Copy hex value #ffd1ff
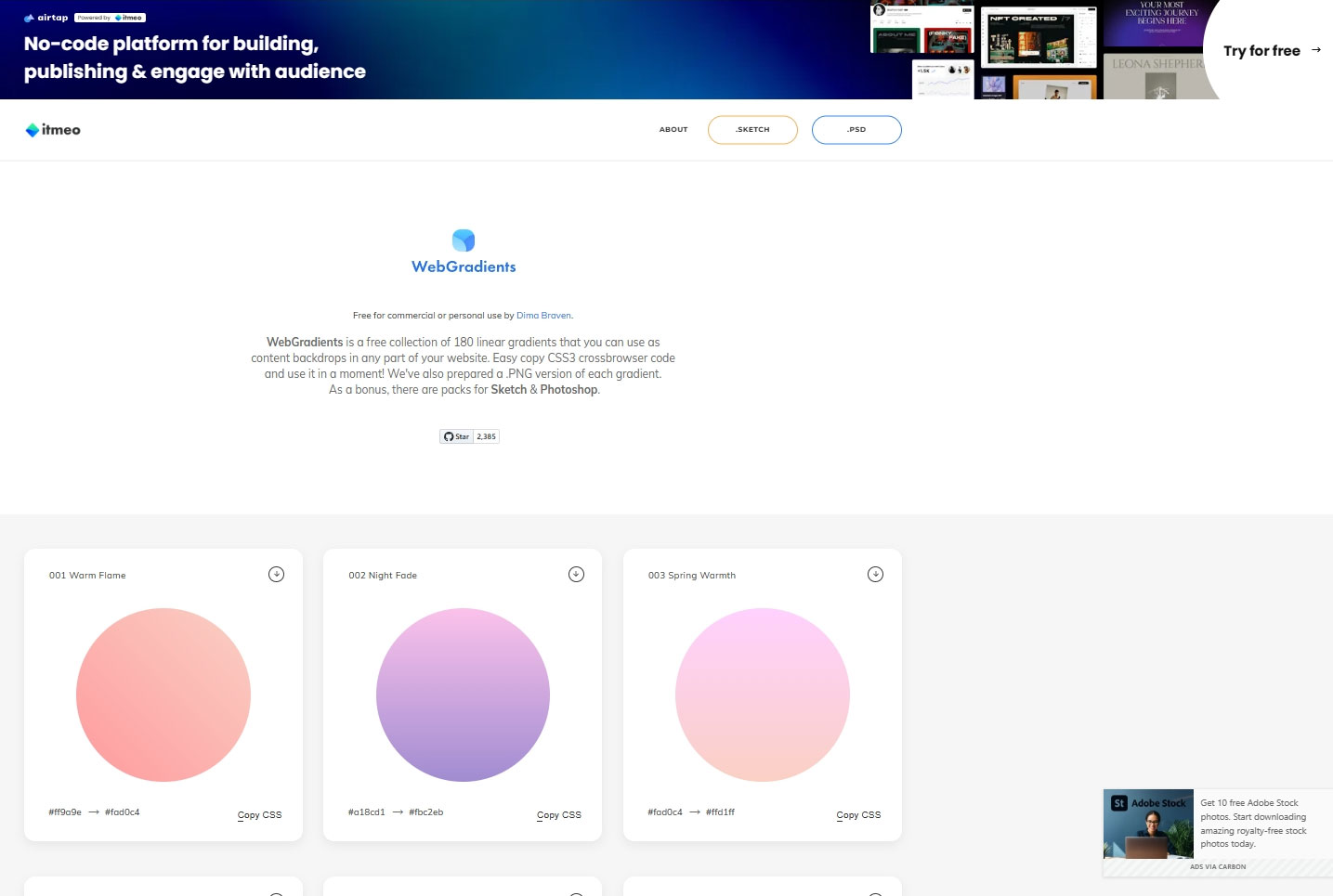 720,812
